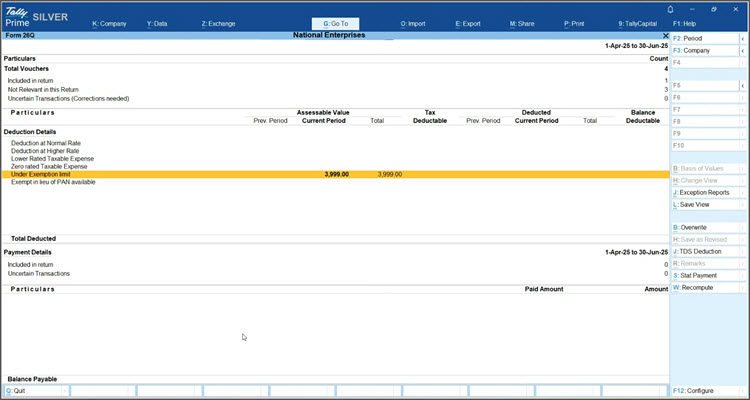Expand arrow beside the F5 button
The width and height of the screenshot is (750, 400).
click(x=743, y=86)
